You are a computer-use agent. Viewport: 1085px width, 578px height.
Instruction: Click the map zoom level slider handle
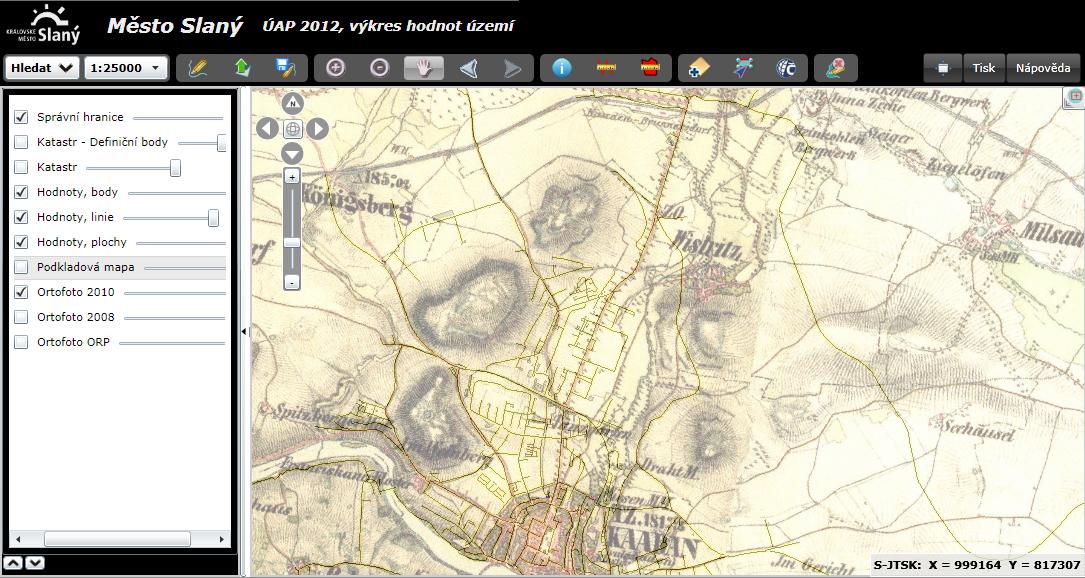292,242
